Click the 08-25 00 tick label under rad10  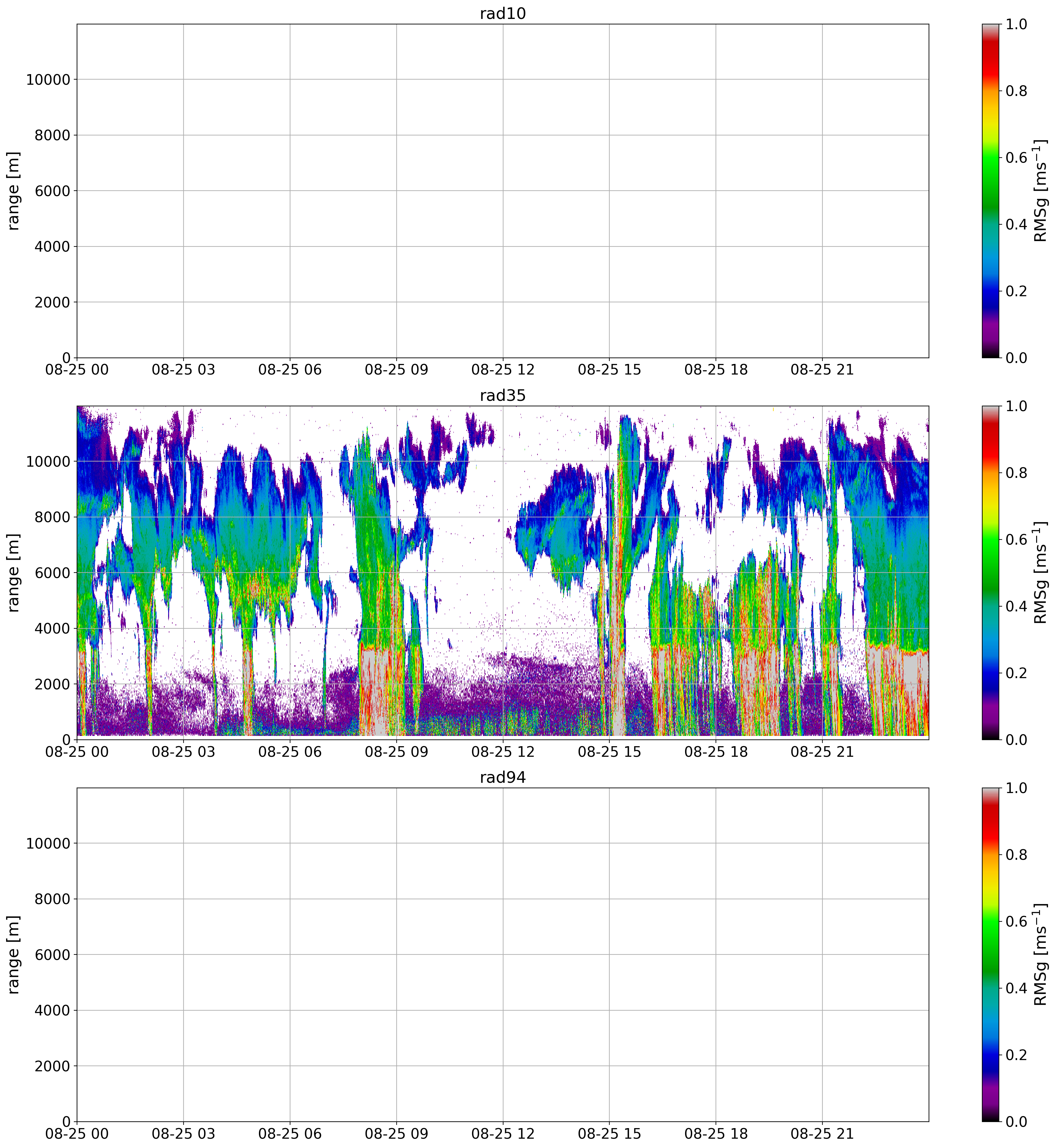77,370
